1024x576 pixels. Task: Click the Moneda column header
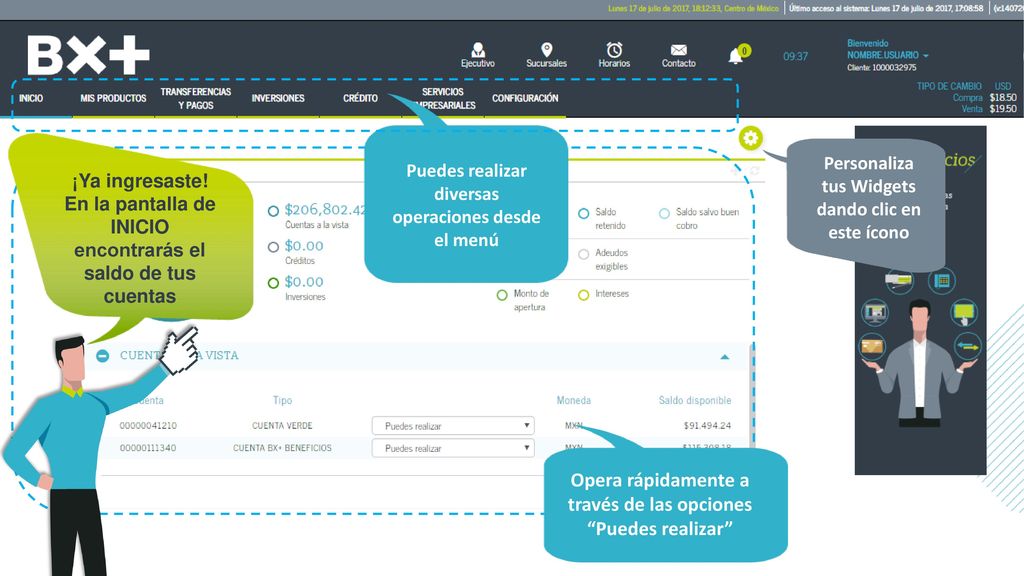[573, 400]
